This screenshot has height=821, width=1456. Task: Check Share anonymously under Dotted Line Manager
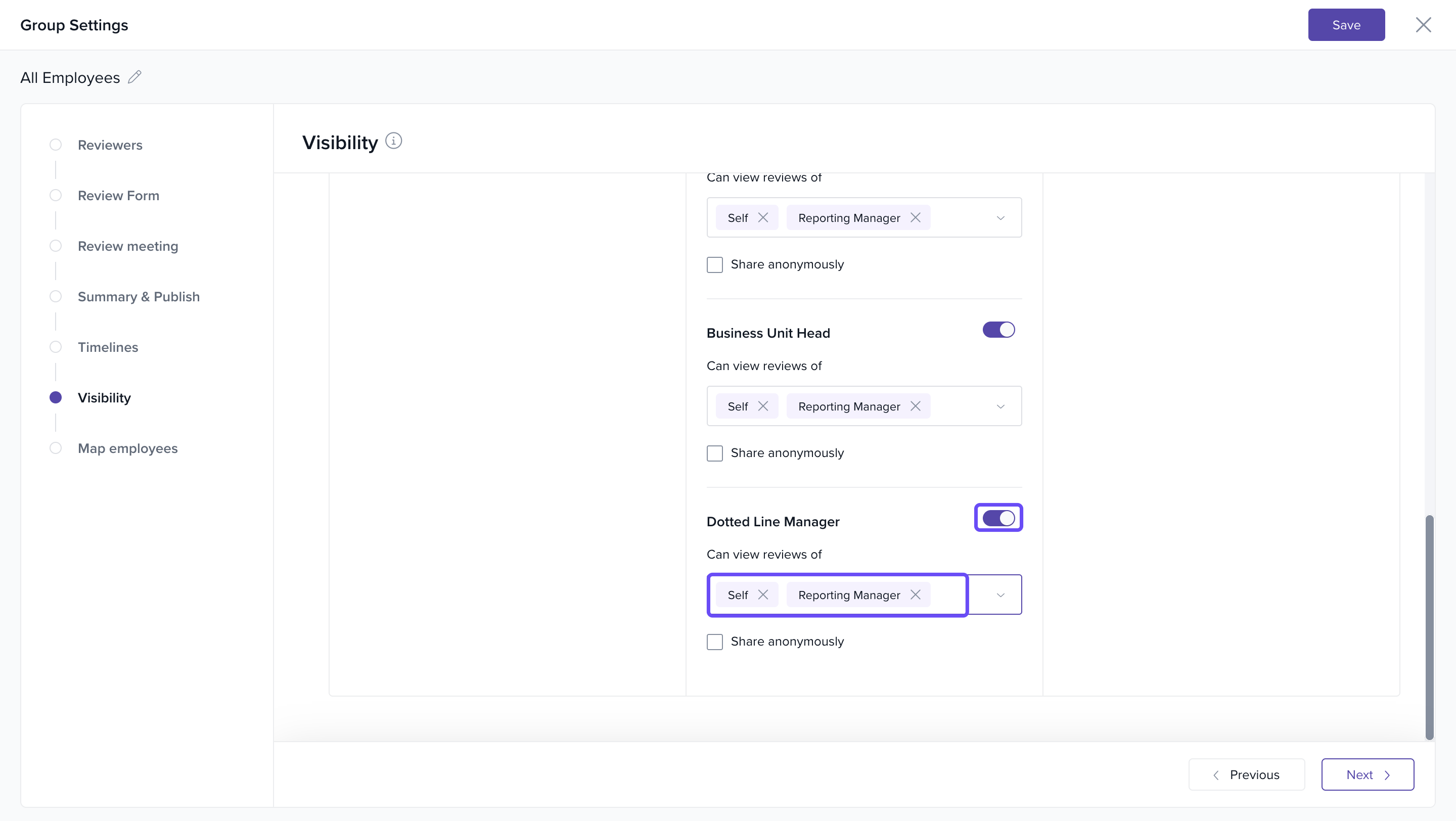(x=714, y=642)
